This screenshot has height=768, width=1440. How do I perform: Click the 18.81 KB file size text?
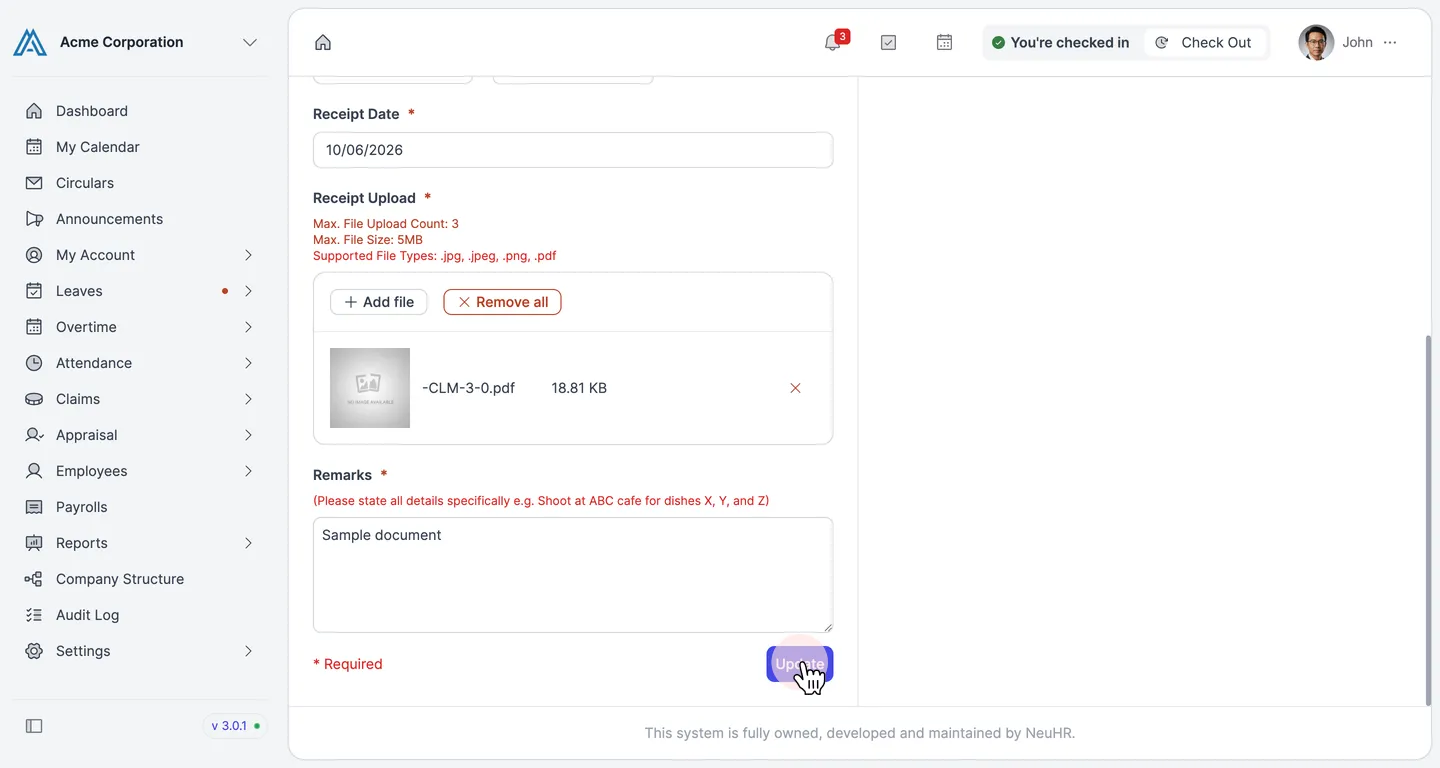pos(579,388)
